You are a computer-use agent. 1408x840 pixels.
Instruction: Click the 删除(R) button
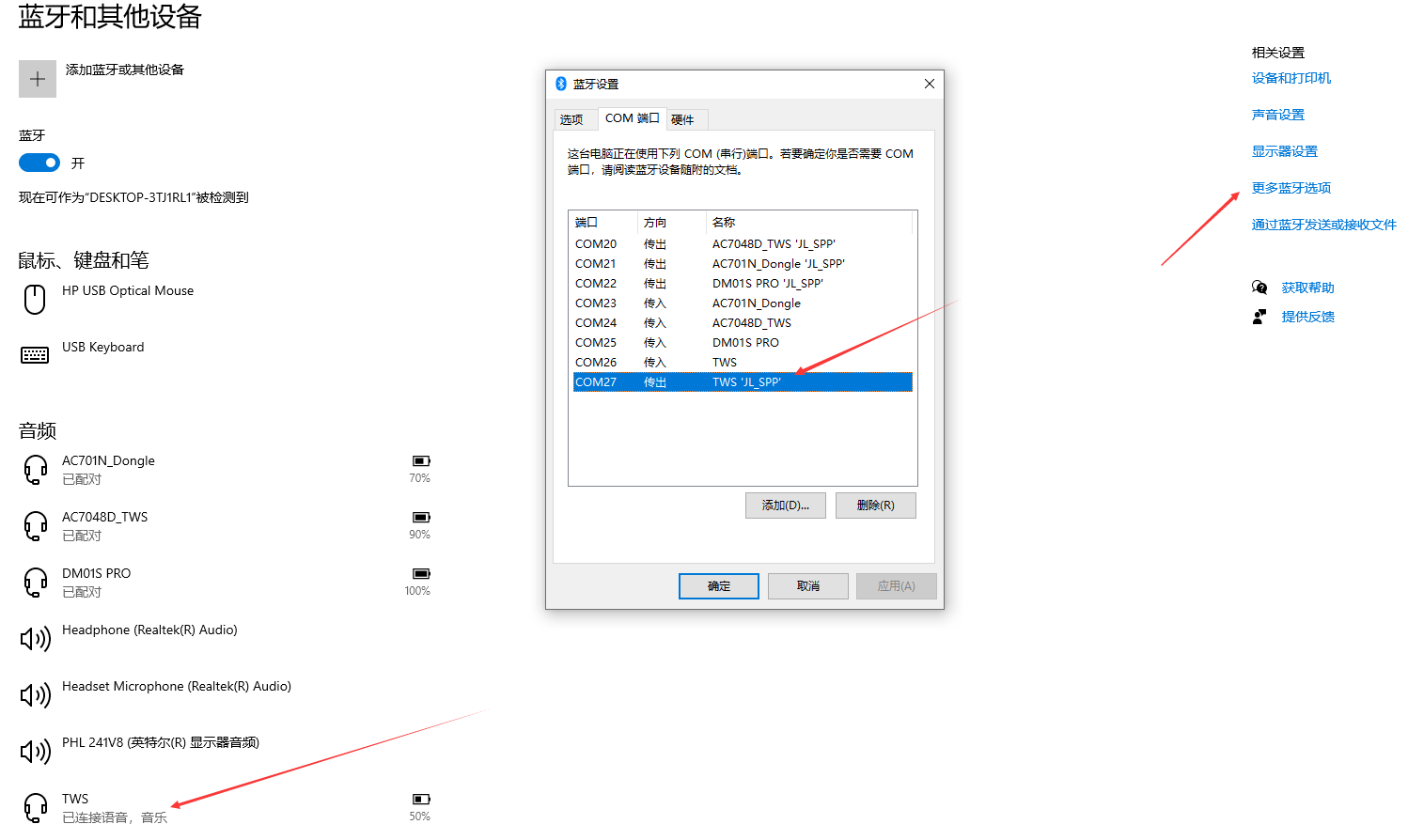[876, 506]
